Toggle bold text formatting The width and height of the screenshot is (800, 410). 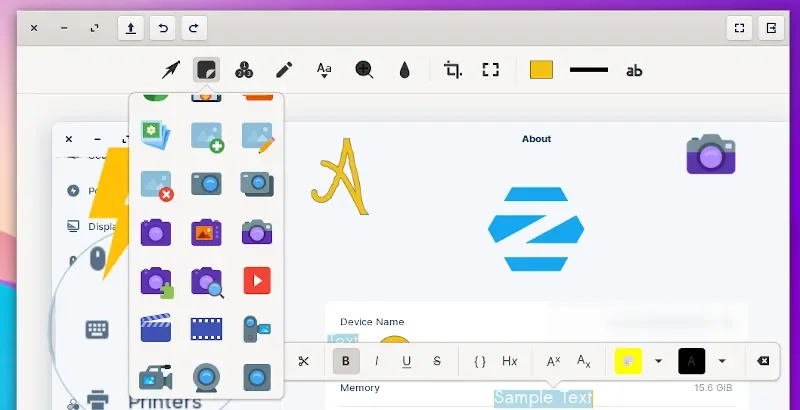[x=346, y=361]
